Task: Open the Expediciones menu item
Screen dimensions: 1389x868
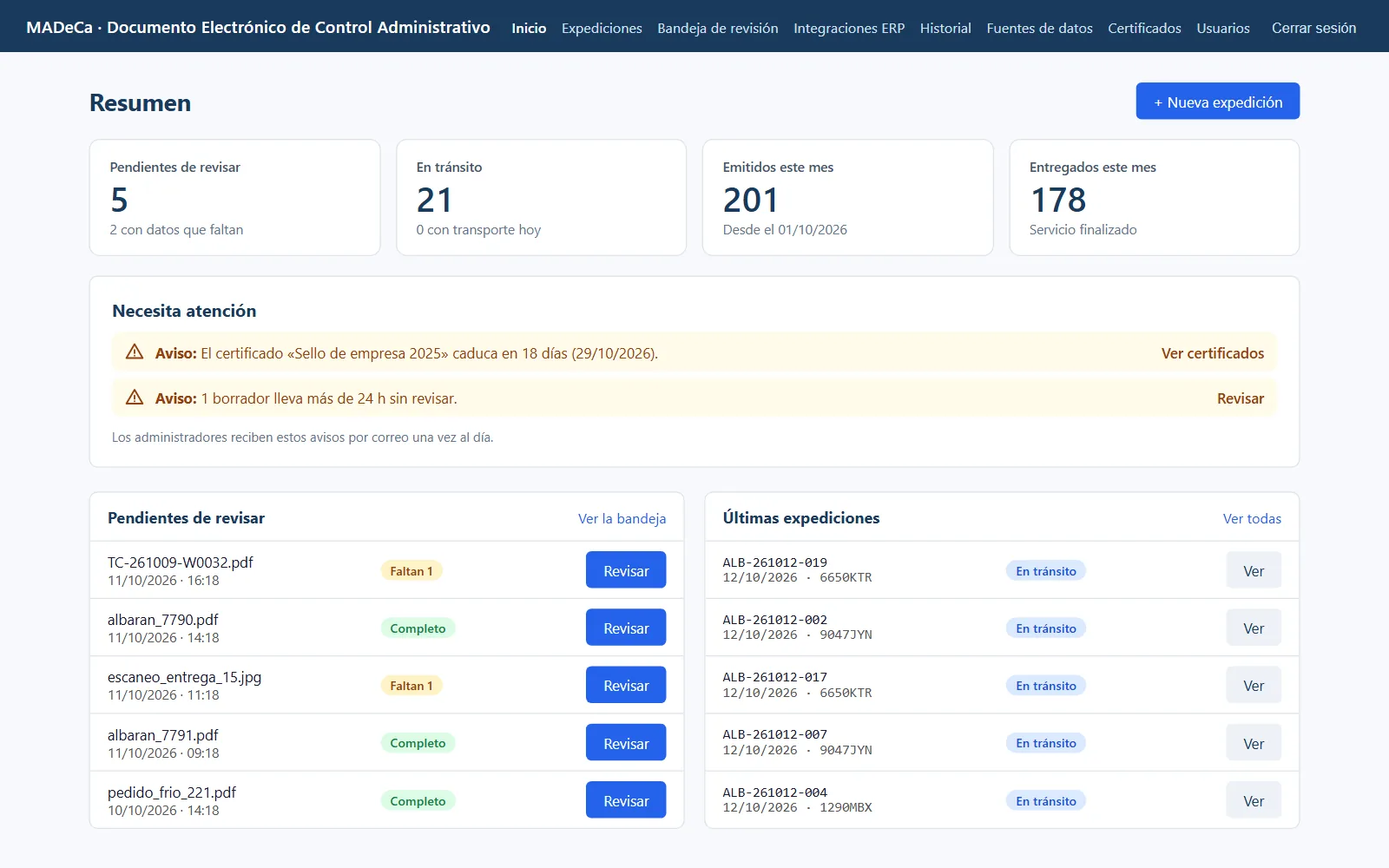Action: (602, 28)
